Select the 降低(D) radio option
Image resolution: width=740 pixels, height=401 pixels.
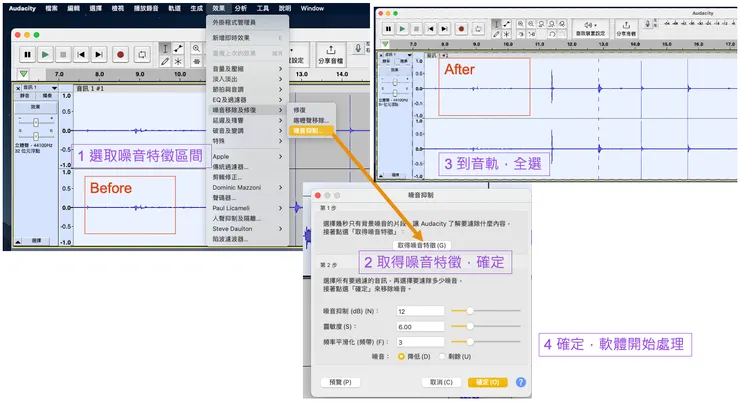click(401, 357)
